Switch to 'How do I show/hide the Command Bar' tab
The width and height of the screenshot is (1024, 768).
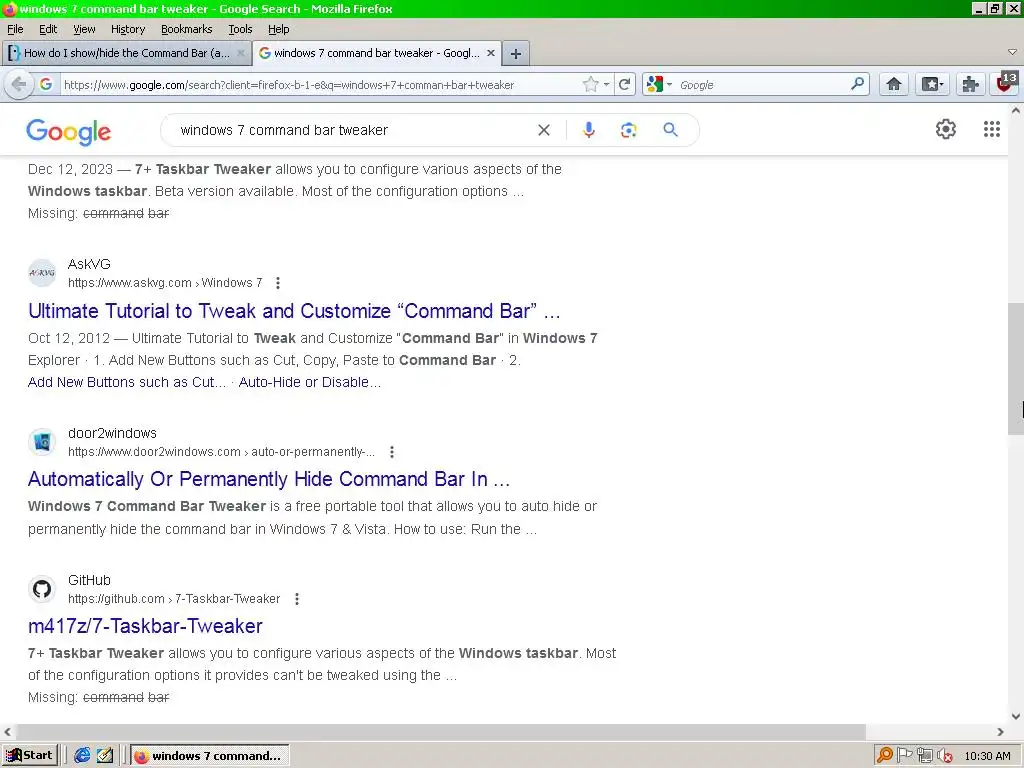coord(126,53)
